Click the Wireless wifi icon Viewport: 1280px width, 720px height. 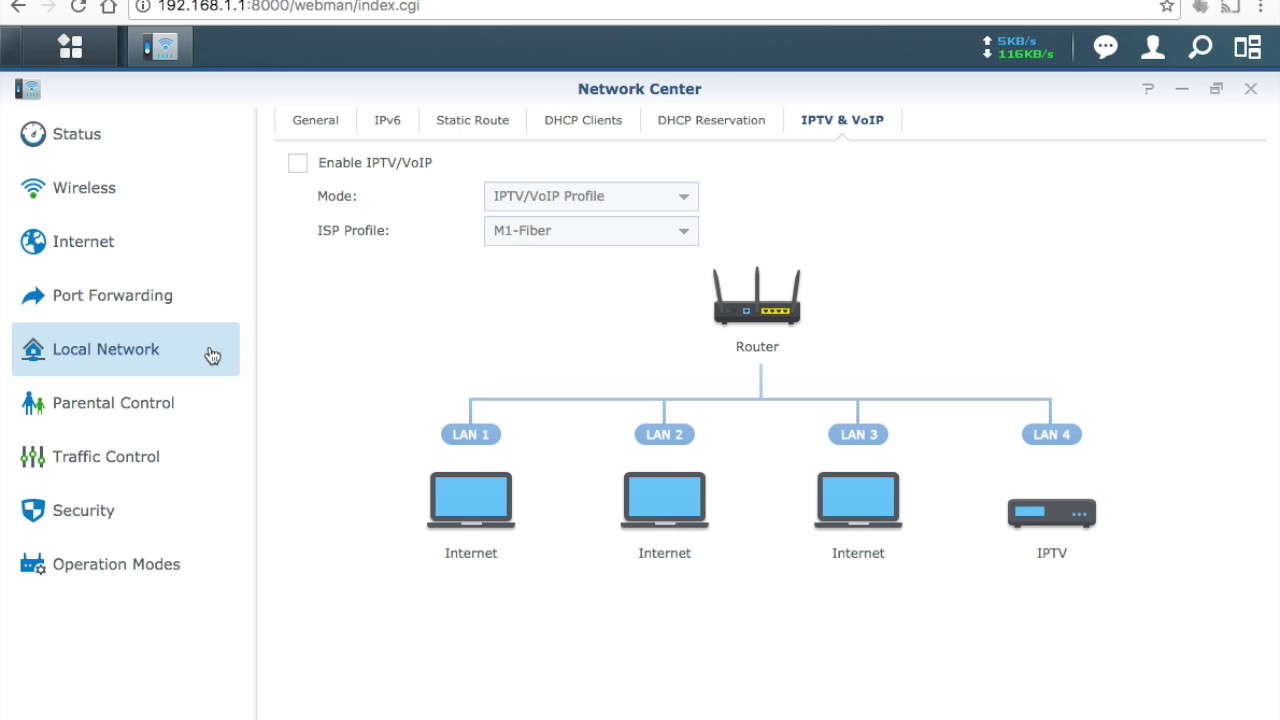coord(33,188)
